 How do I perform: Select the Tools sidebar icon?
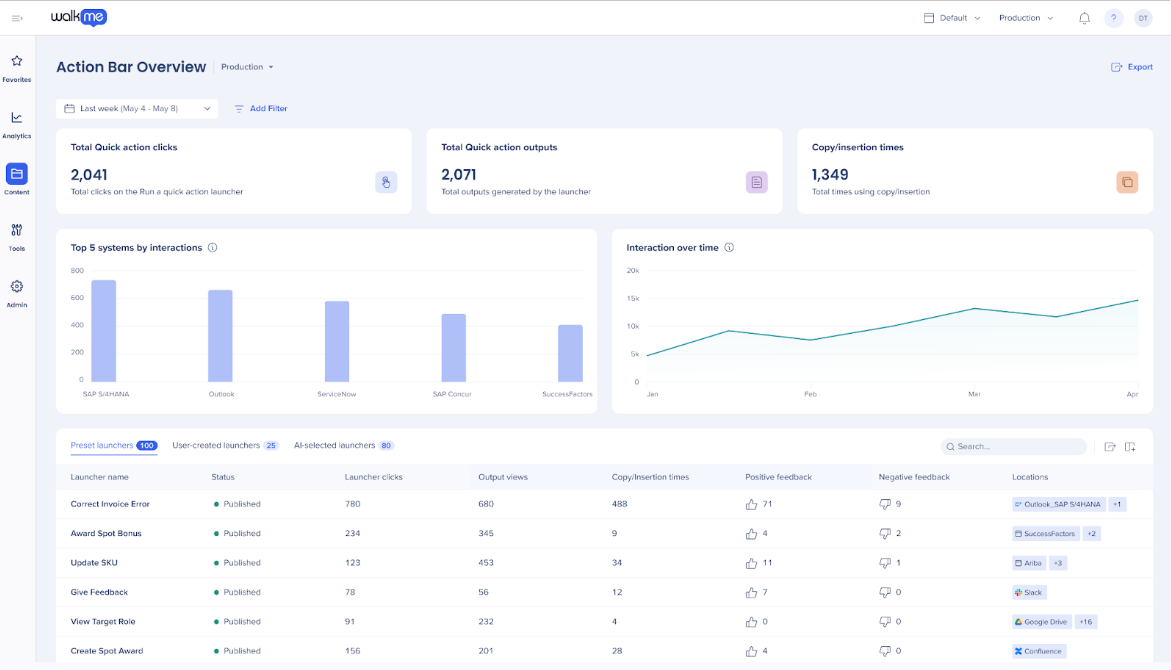pos(16,237)
